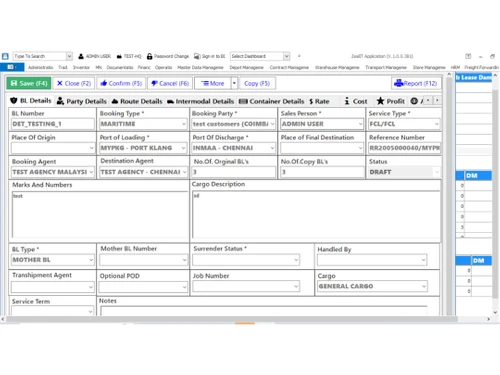500x375 pixels.
Task: Open the Container Details tab
Action: [x=272, y=101]
